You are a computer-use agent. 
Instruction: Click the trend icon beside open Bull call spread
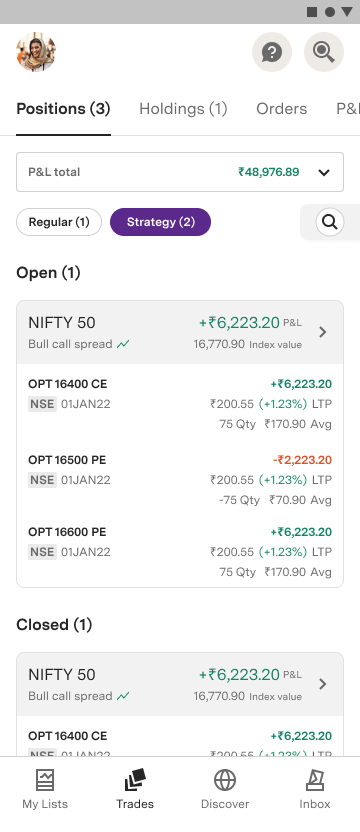[124, 344]
